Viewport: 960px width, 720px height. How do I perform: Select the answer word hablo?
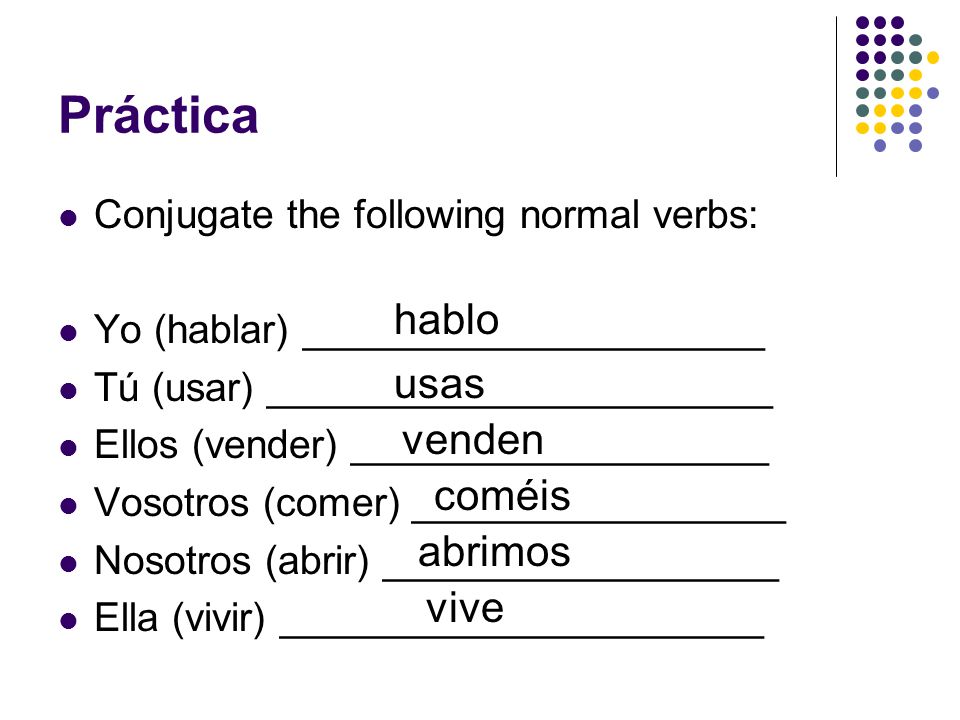click(447, 320)
